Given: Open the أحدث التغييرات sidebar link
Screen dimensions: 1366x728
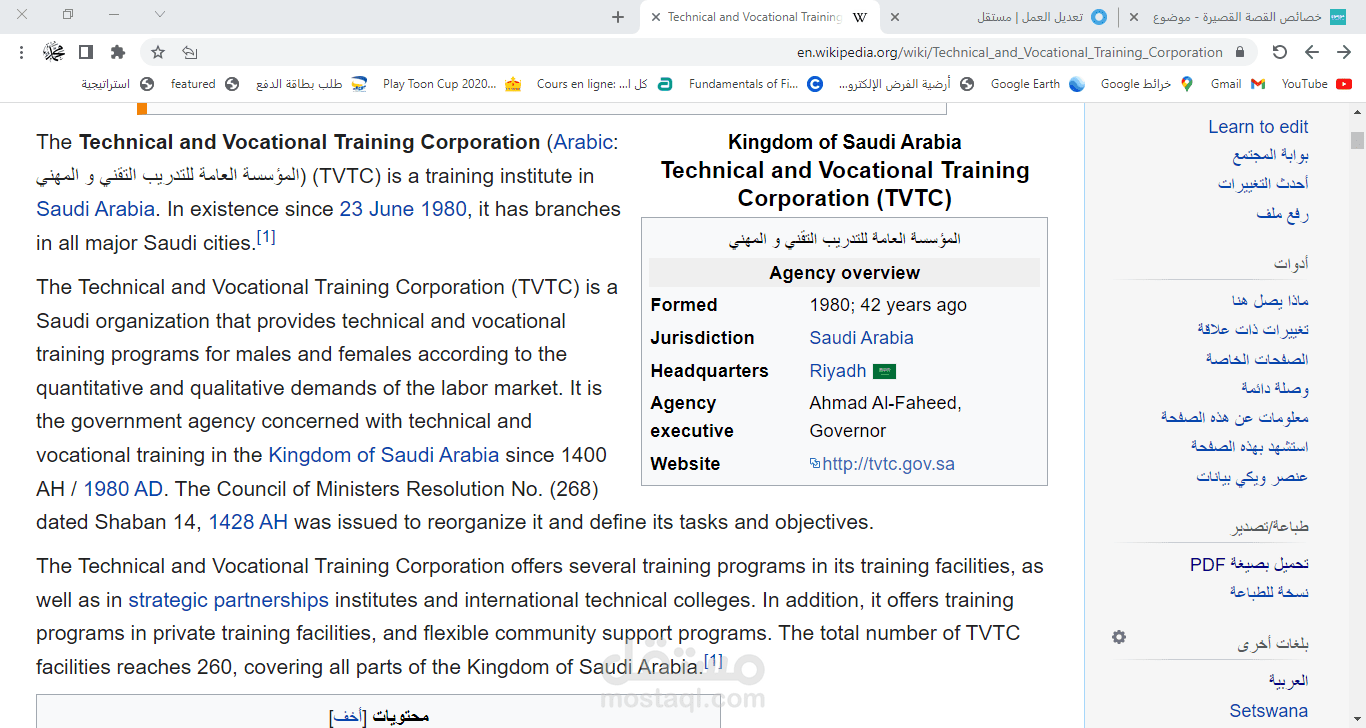Looking at the screenshot, I should 1263,183.
